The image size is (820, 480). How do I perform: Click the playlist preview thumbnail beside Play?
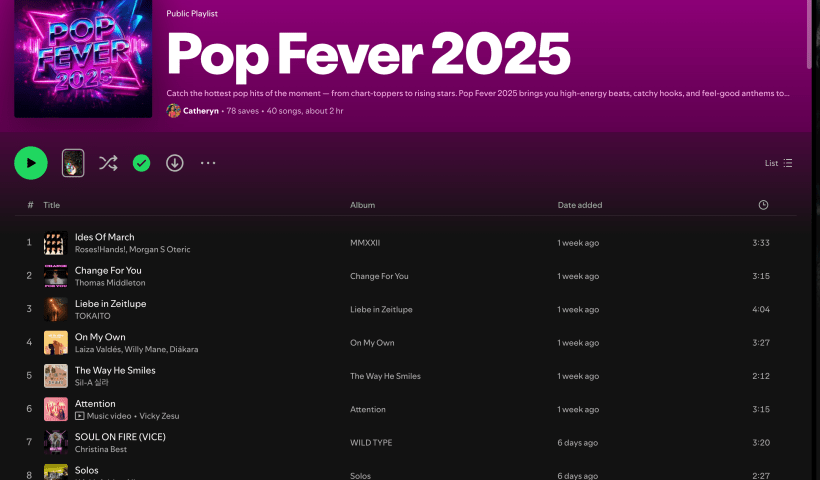pyautogui.click(x=73, y=163)
